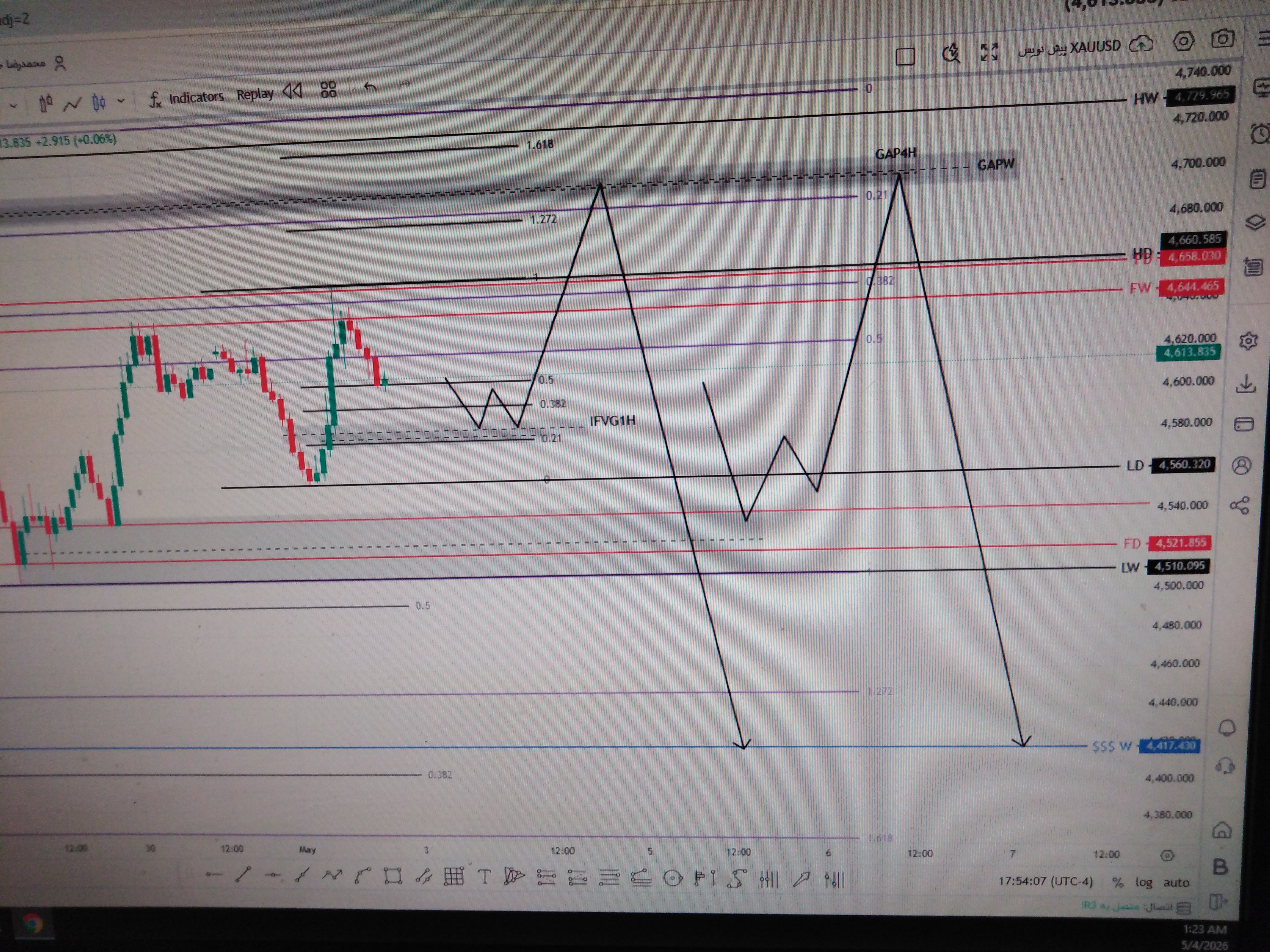Screen dimensions: 1270x952
Task: Click the gear settings icon on right sidebar
Action: [x=1248, y=341]
